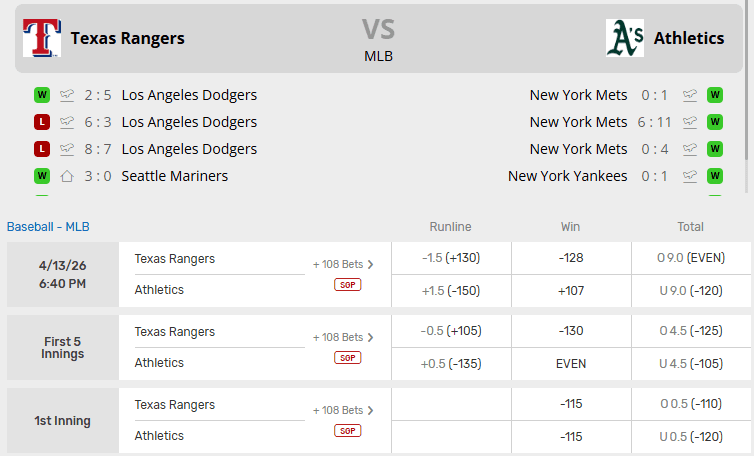Click the recent results scrollbar
Screen dimensions: 754x456
(x=748, y=118)
